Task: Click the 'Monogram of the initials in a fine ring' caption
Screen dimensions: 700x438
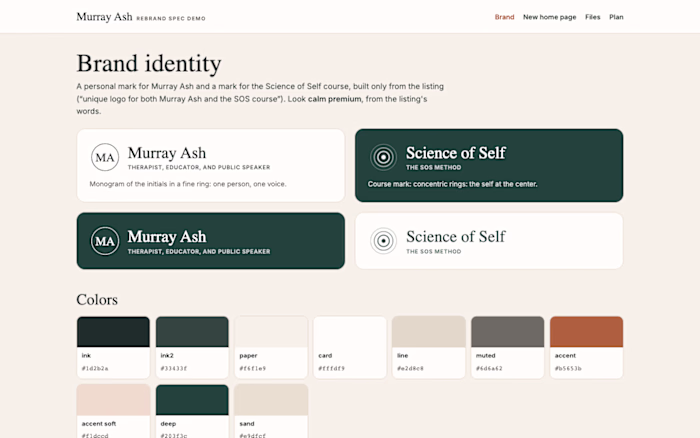Action: (188, 184)
